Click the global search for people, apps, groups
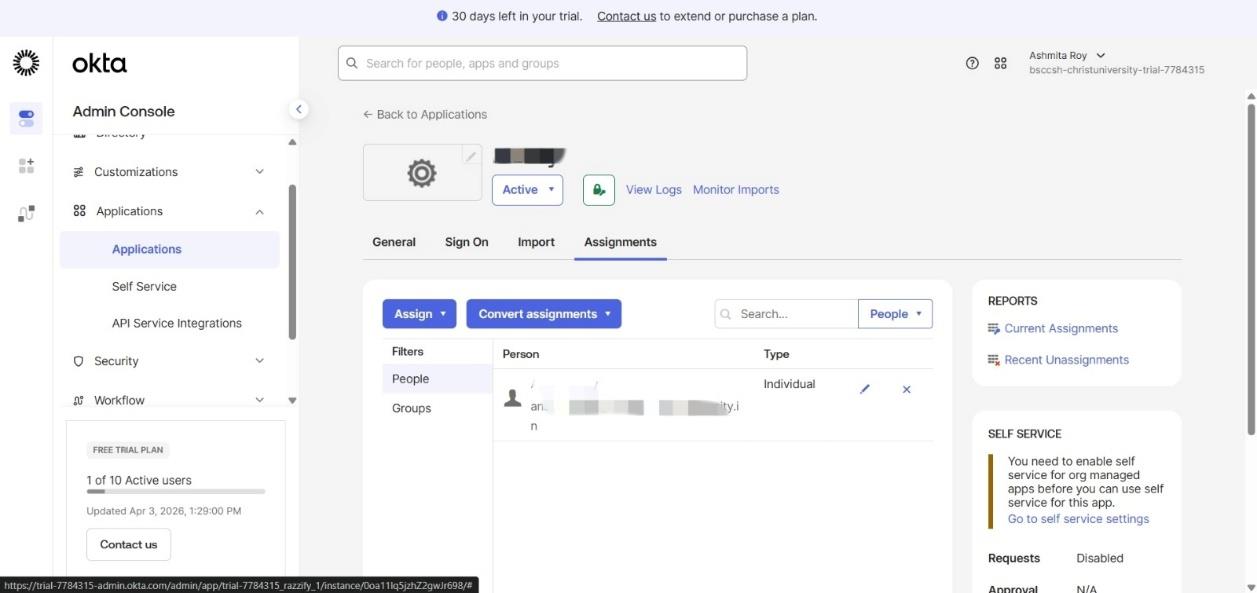This screenshot has height=593, width=1257. (542, 63)
